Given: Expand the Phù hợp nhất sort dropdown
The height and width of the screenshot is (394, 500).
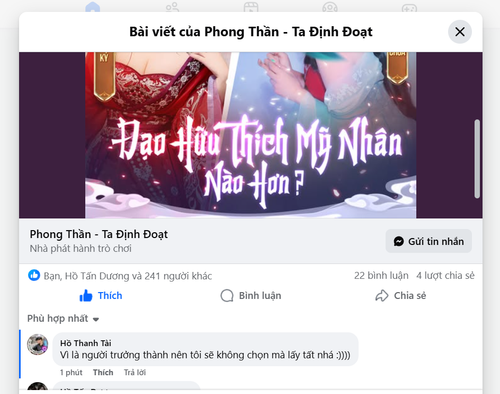Looking at the screenshot, I should [x=63, y=319].
